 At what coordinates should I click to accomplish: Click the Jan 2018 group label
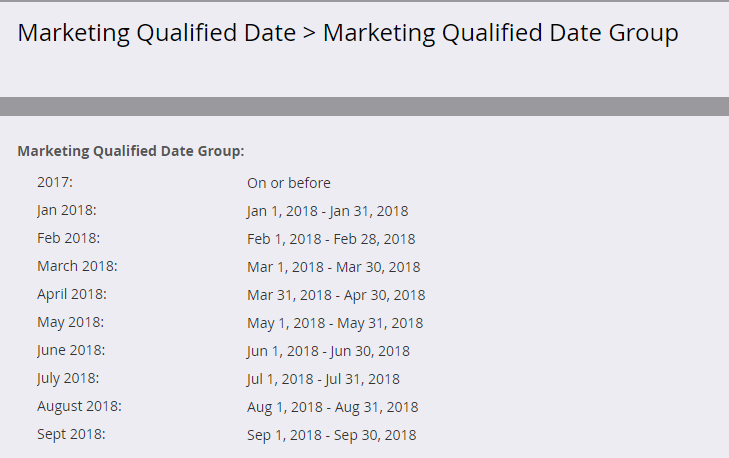point(66,211)
